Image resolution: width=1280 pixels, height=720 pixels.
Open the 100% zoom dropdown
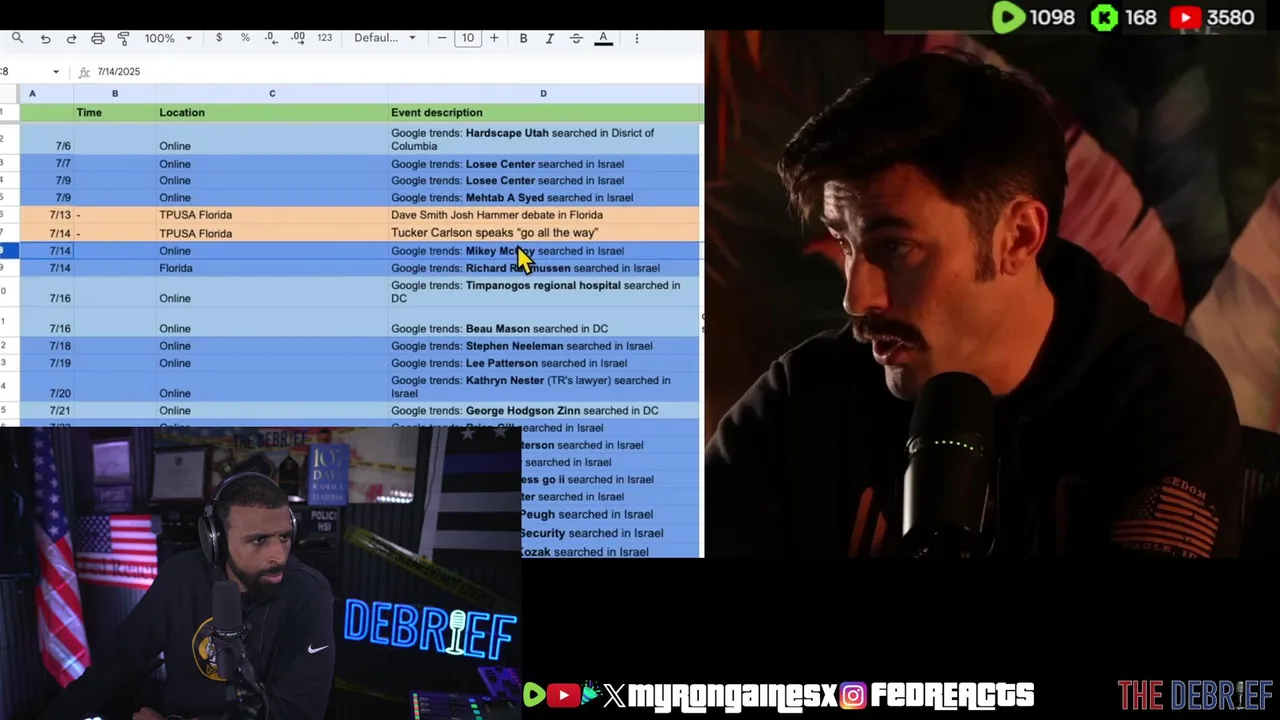tap(167, 38)
